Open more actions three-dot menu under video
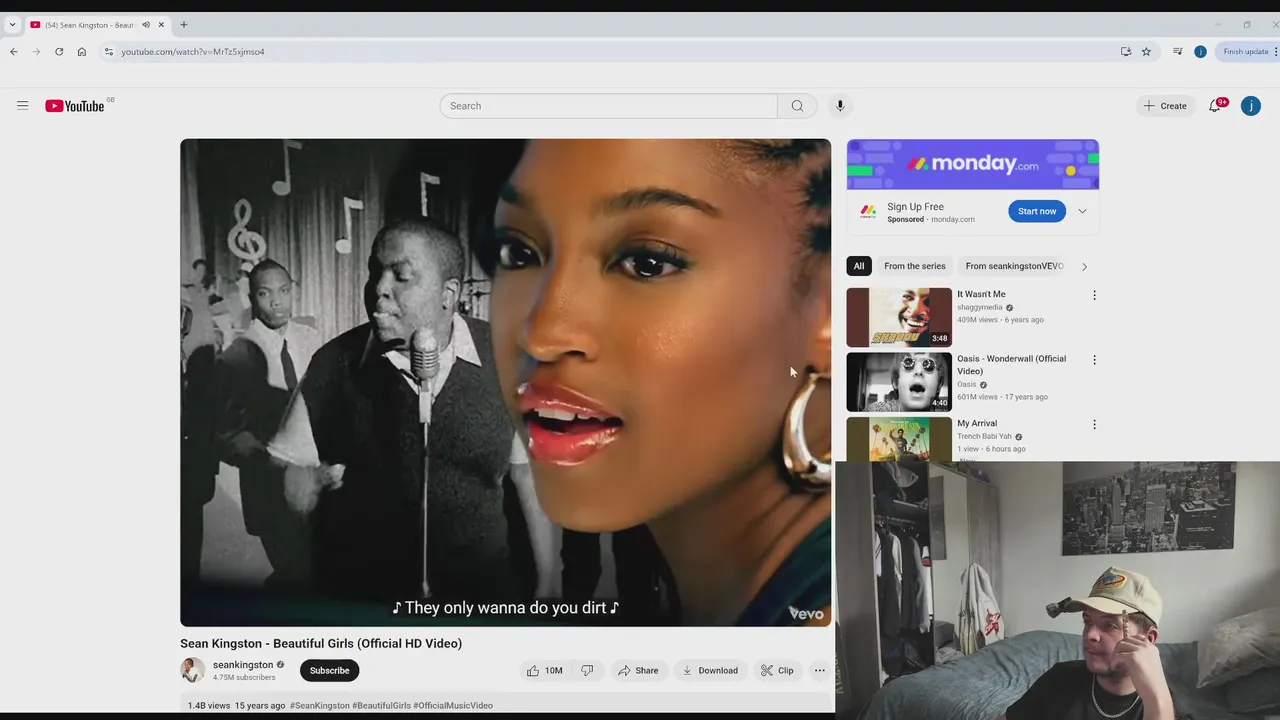Image resolution: width=1280 pixels, height=720 pixels. tap(820, 671)
